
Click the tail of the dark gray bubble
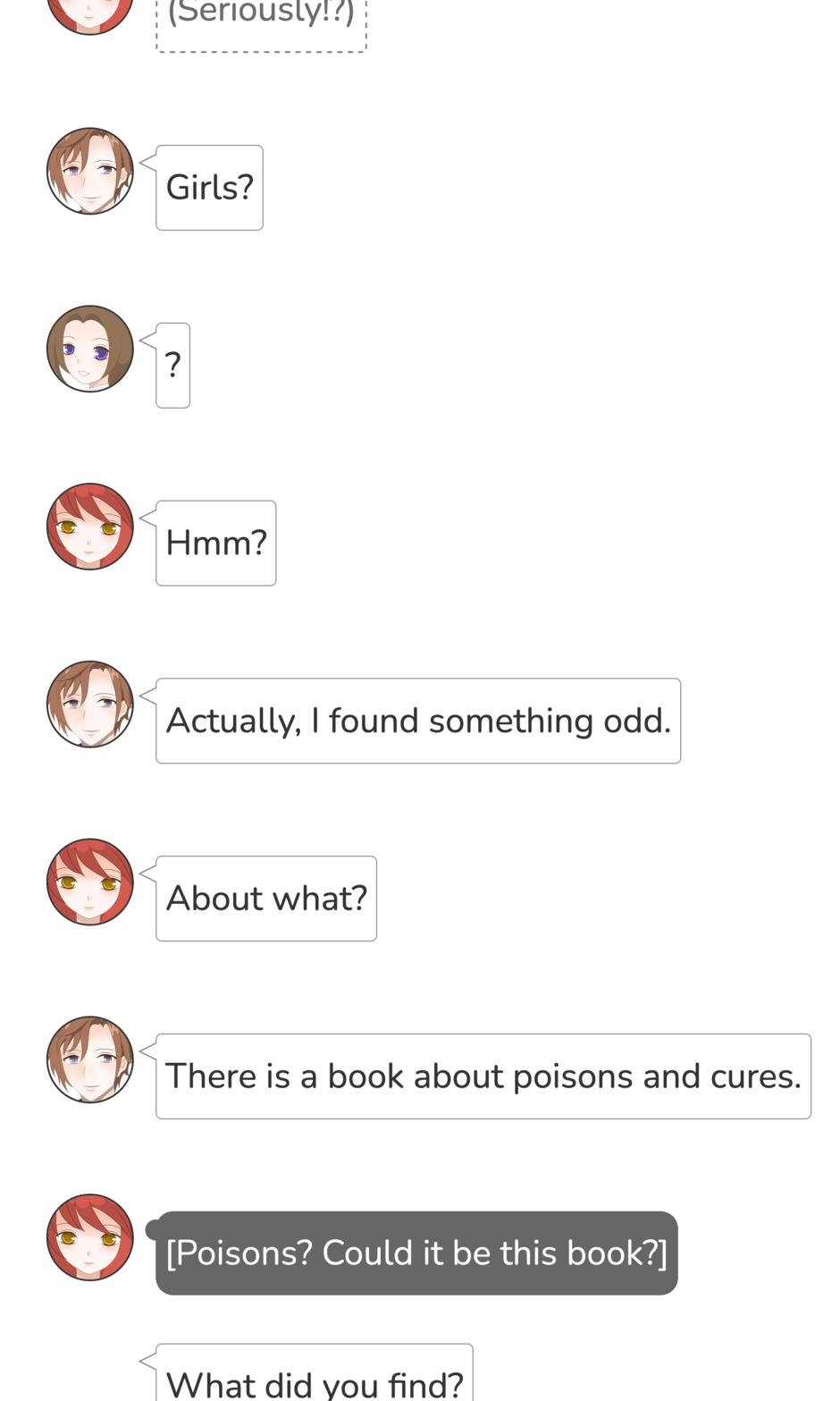tap(152, 1230)
